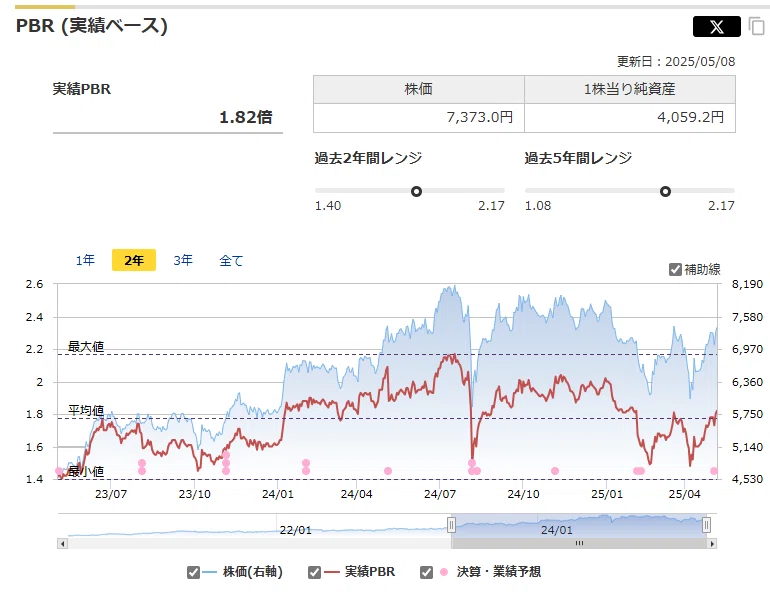Click the 過去5年間レンジ title
Image resolution: width=770 pixels, height=605 pixels.
[578, 158]
